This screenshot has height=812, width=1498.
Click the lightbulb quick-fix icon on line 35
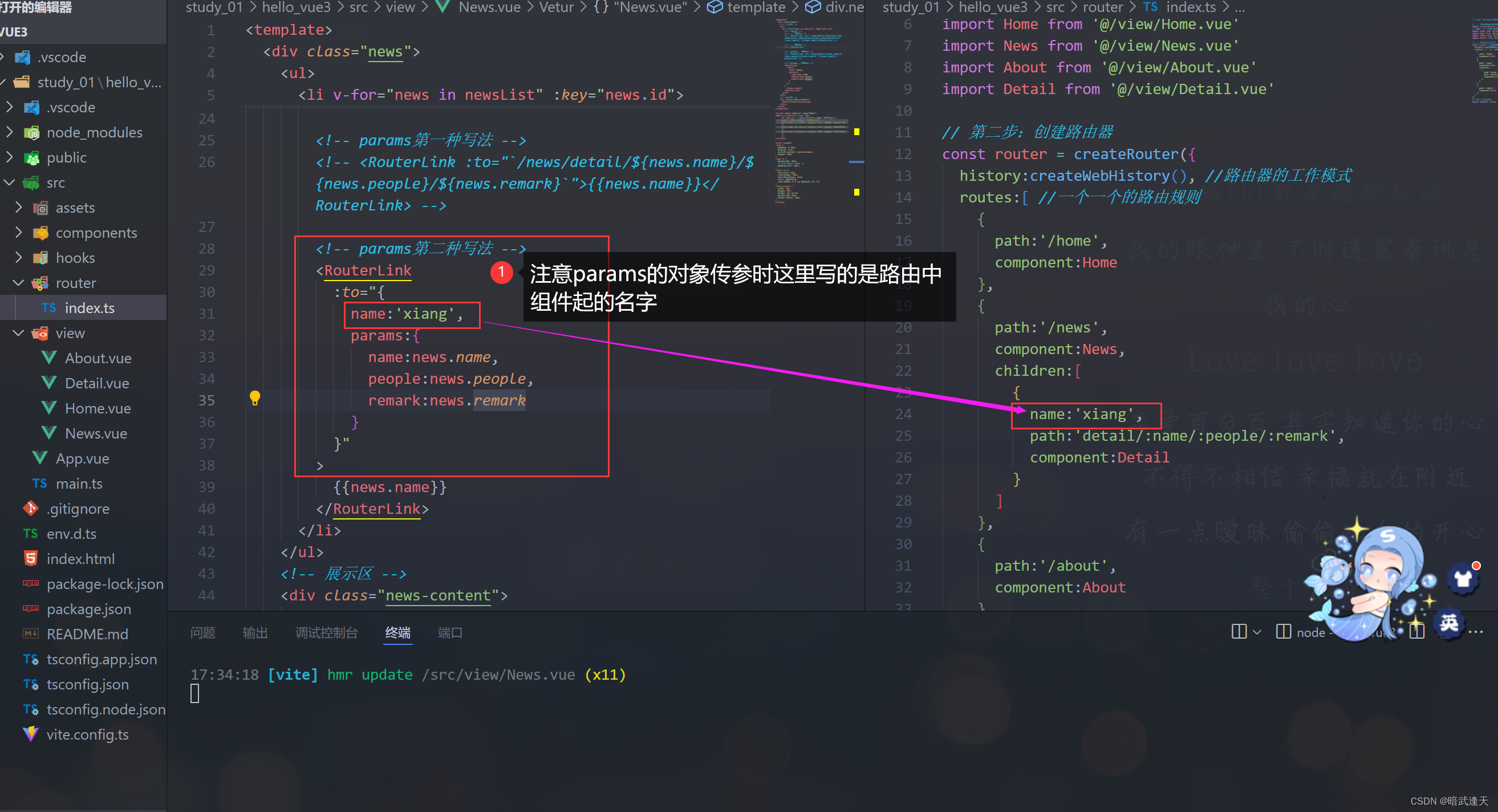point(255,399)
